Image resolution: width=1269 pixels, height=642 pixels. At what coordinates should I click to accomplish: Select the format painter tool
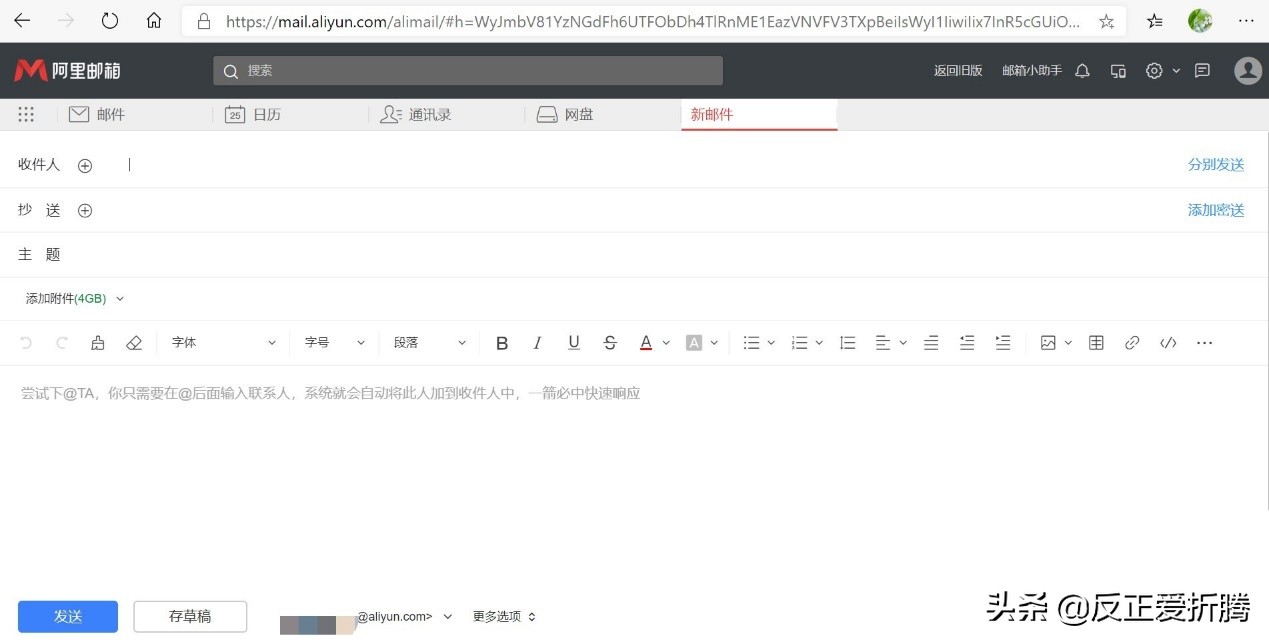pyautogui.click(x=97, y=342)
